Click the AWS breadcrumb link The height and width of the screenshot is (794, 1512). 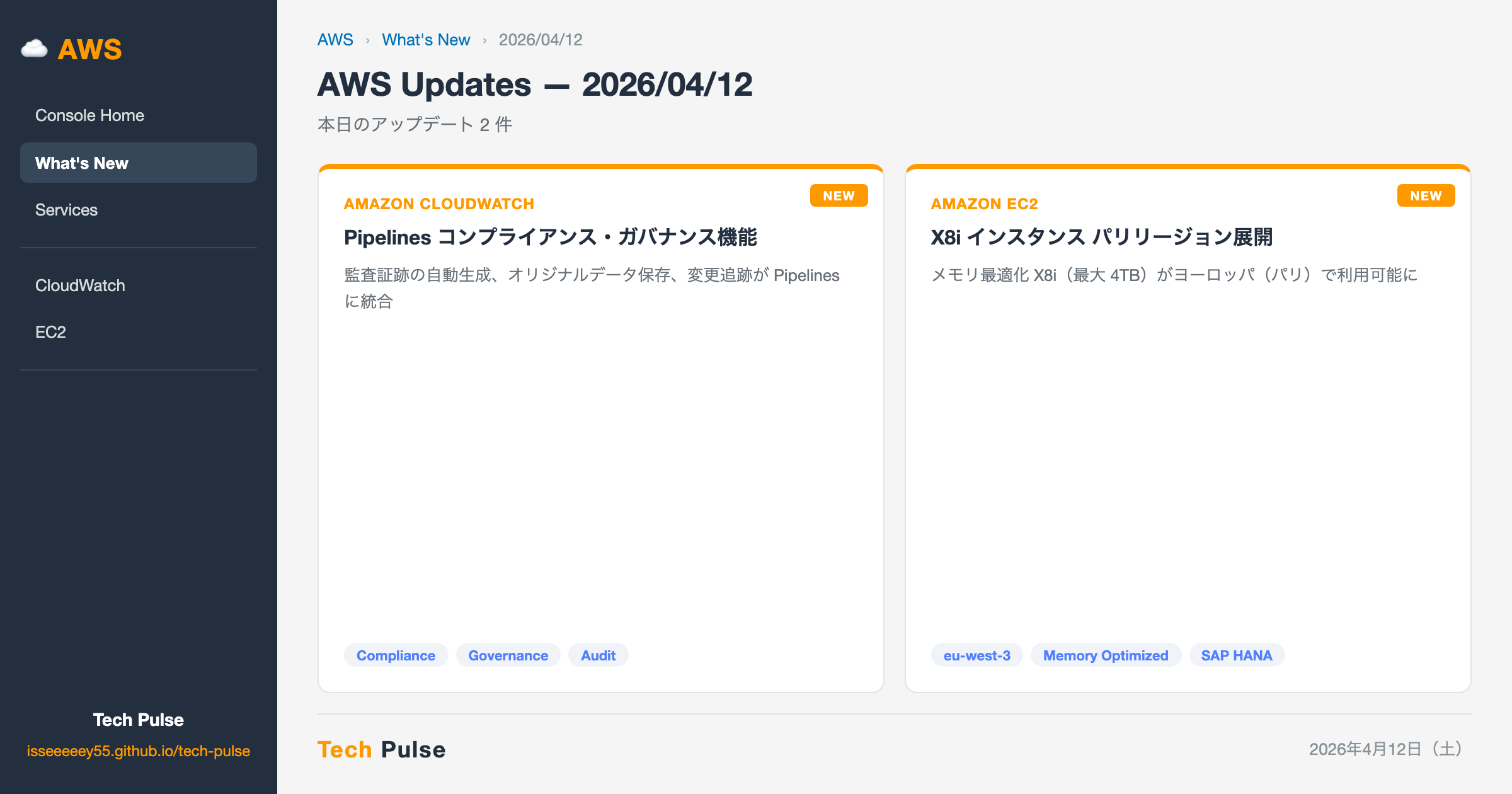click(x=335, y=40)
